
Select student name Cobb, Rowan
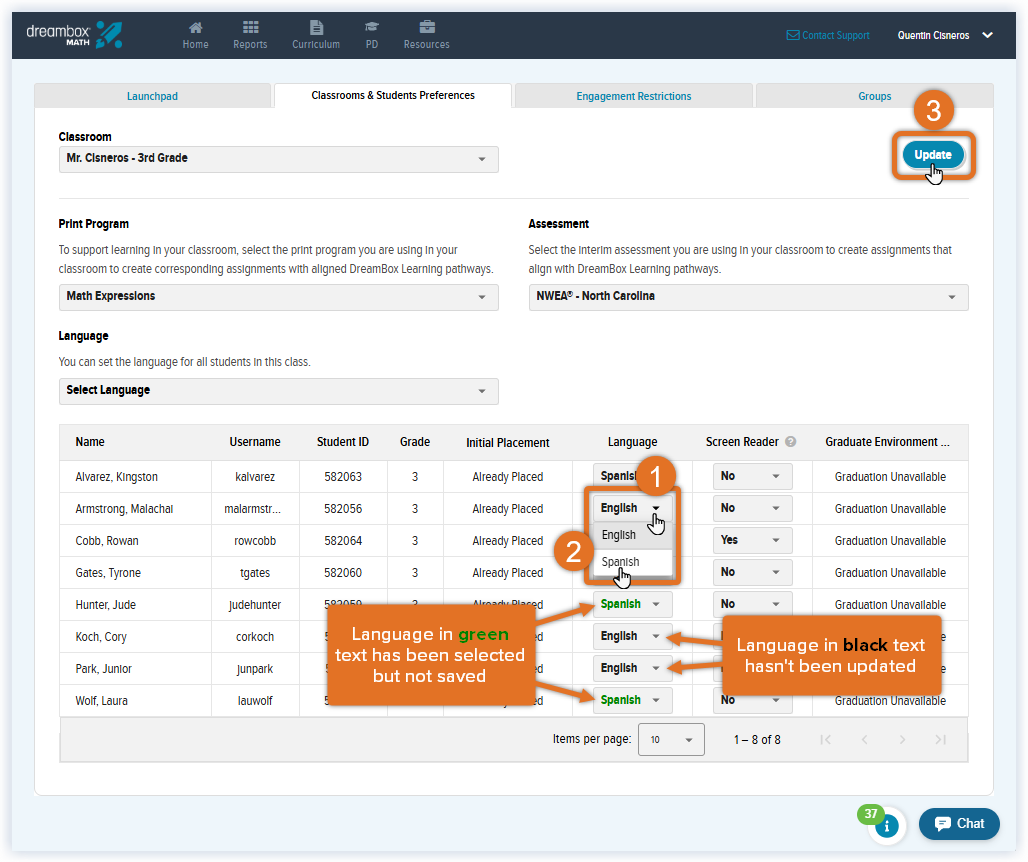[x=107, y=541]
